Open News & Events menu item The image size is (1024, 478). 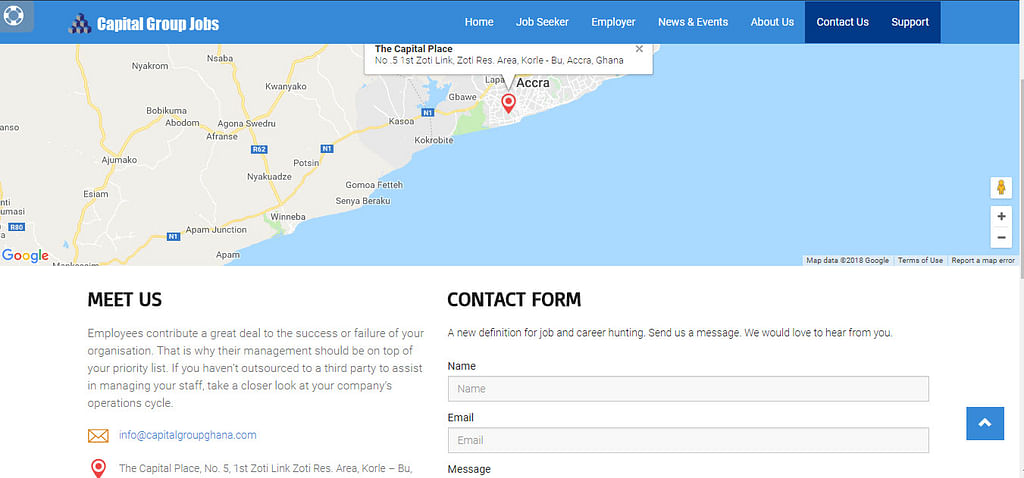(x=693, y=22)
